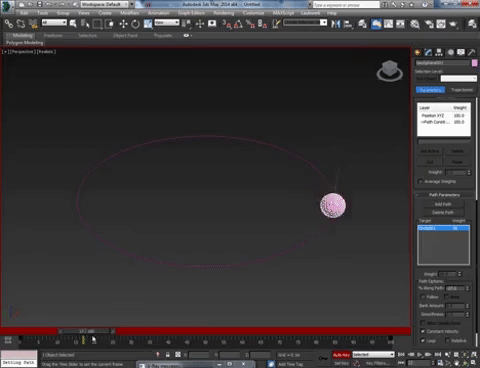This screenshot has width=480, height=368.
Task: Open the Named Selection Sets dropdown
Action: (305, 23)
